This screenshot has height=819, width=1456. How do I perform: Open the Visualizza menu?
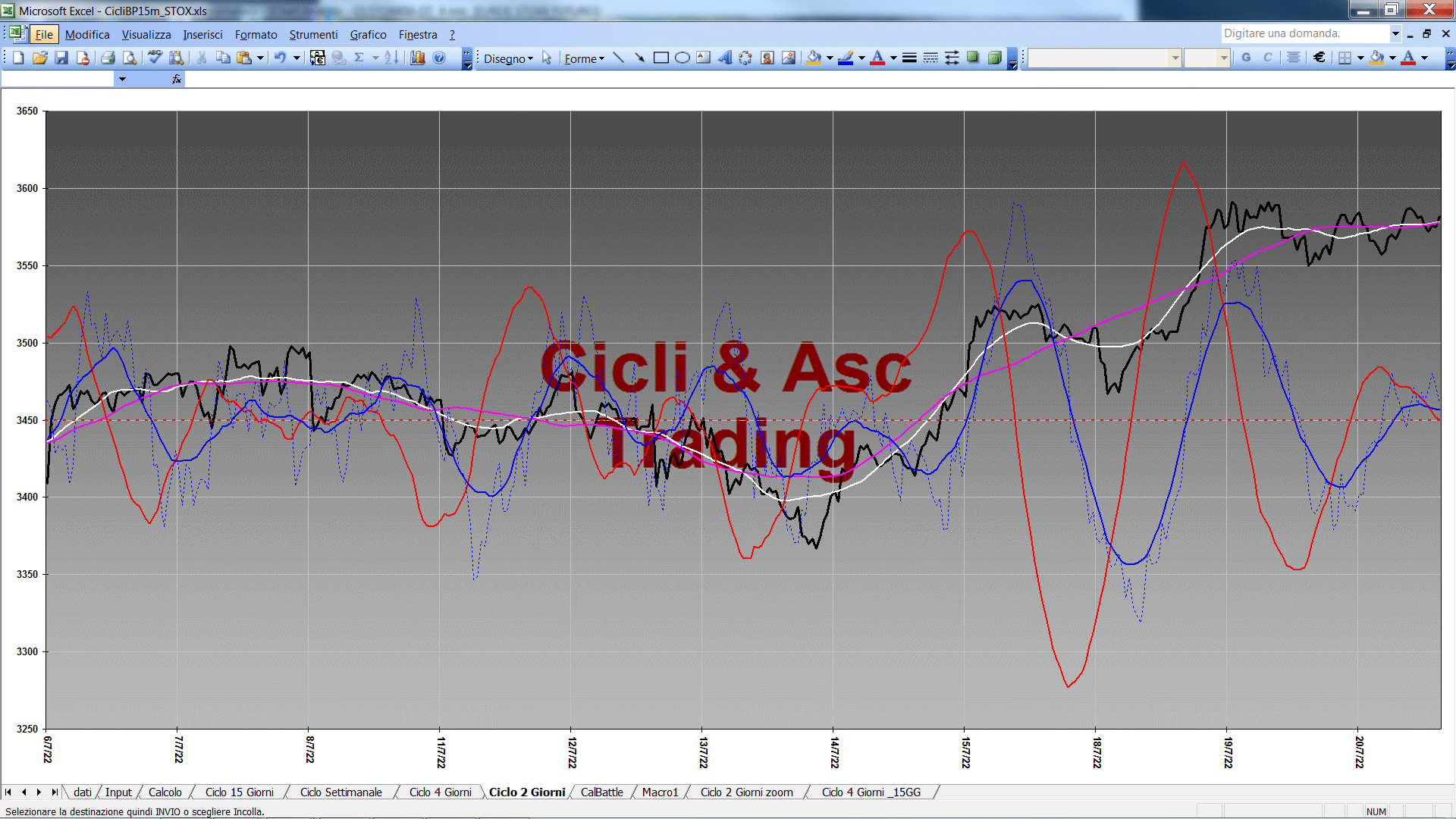click(x=146, y=34)
